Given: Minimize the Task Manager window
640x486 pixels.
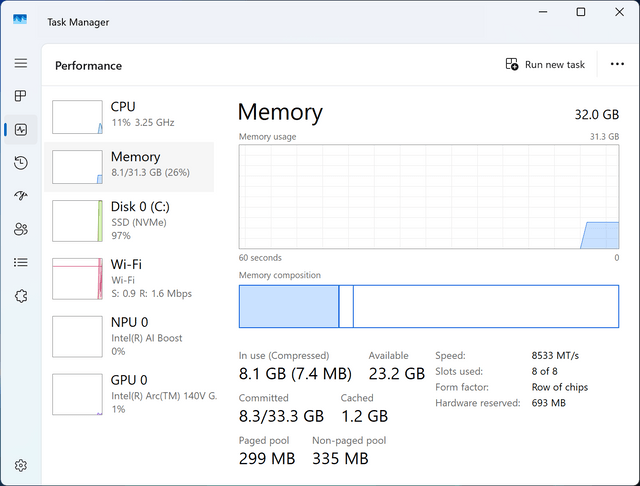Looking at the screenshot, I should (543, 12).
